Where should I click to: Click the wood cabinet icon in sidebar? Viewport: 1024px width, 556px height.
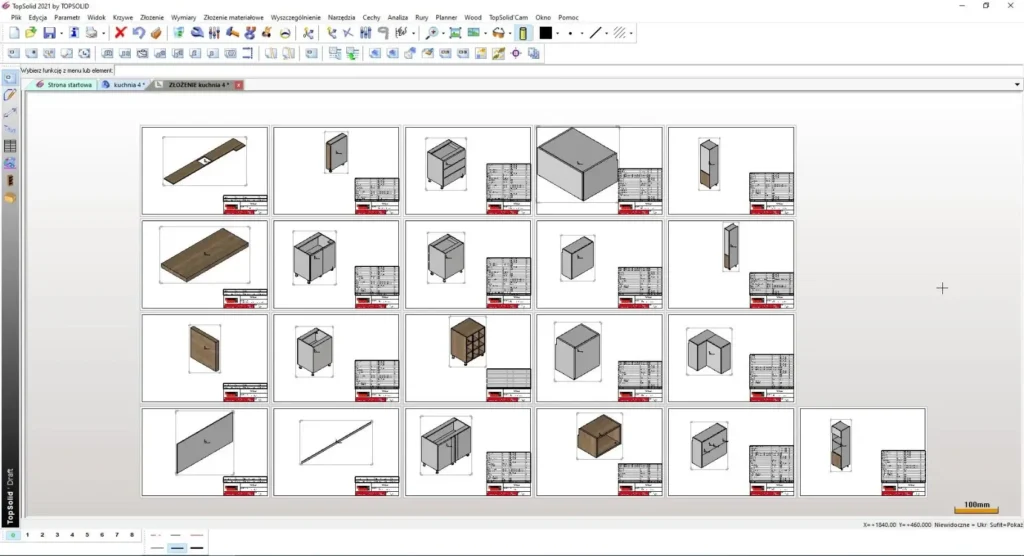tap(10, 180)
